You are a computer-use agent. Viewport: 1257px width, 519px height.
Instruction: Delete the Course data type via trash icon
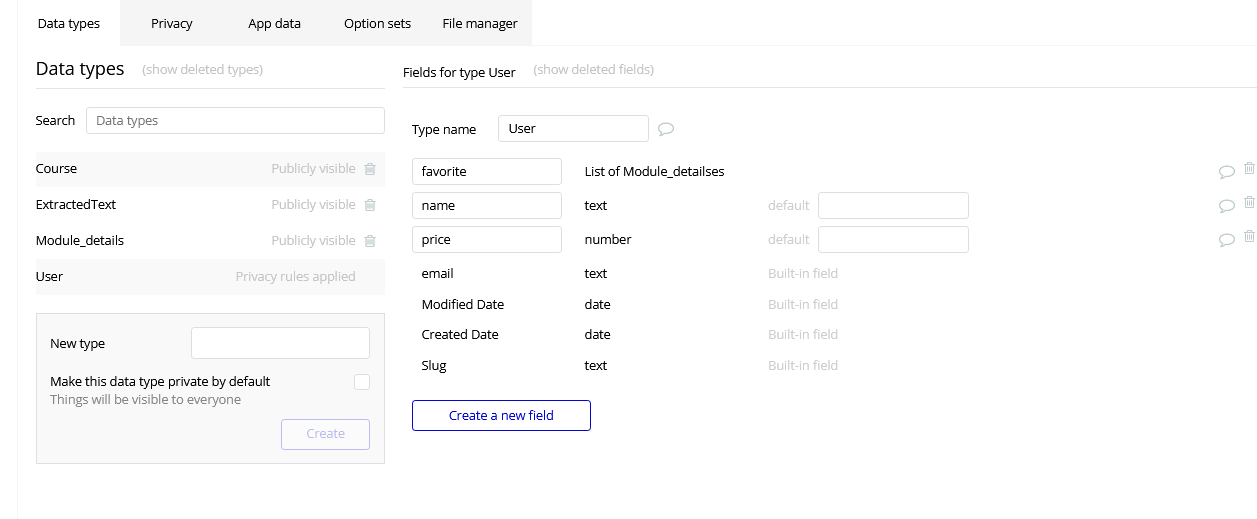pos(370,169)
